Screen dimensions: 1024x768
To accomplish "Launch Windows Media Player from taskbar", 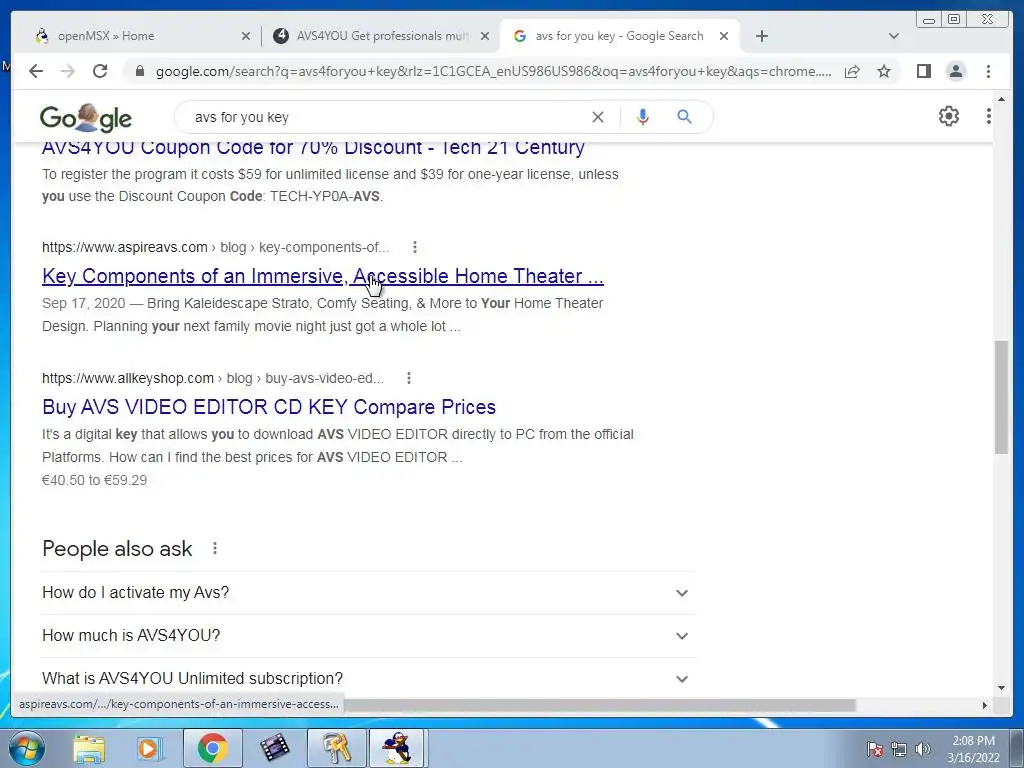I will [x=150, y=748].
